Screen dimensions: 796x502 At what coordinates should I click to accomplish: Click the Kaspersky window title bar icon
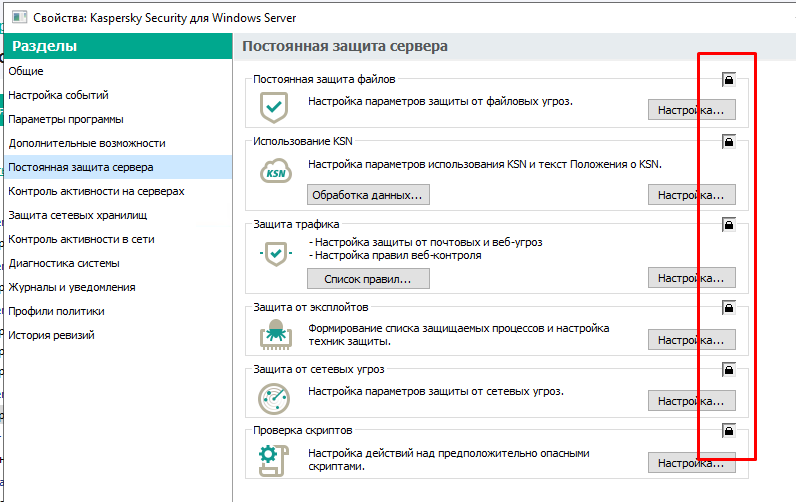[20, 18]
